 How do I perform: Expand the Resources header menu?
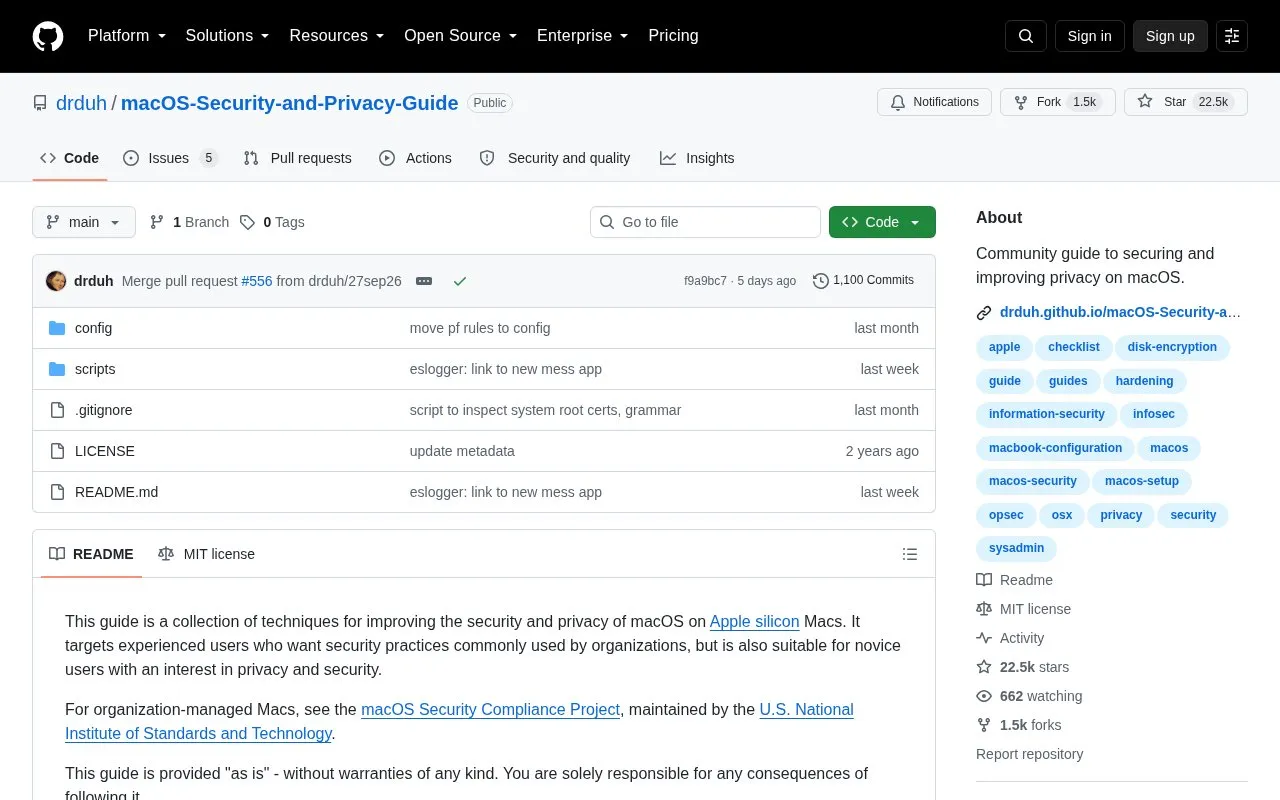tap(337, 36)
